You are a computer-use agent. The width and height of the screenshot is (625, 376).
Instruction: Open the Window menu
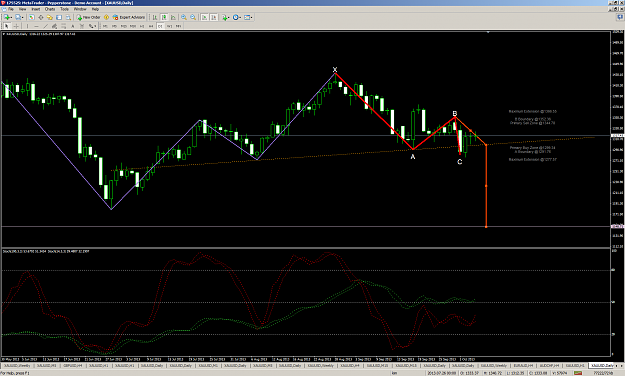(x=80, y=9)
